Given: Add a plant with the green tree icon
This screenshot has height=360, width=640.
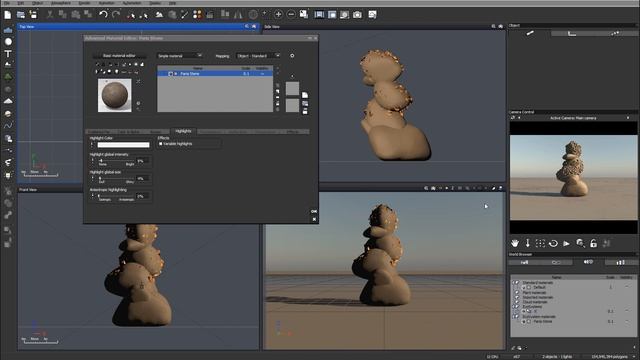Looking at the screenshot, I should point(8,76).
